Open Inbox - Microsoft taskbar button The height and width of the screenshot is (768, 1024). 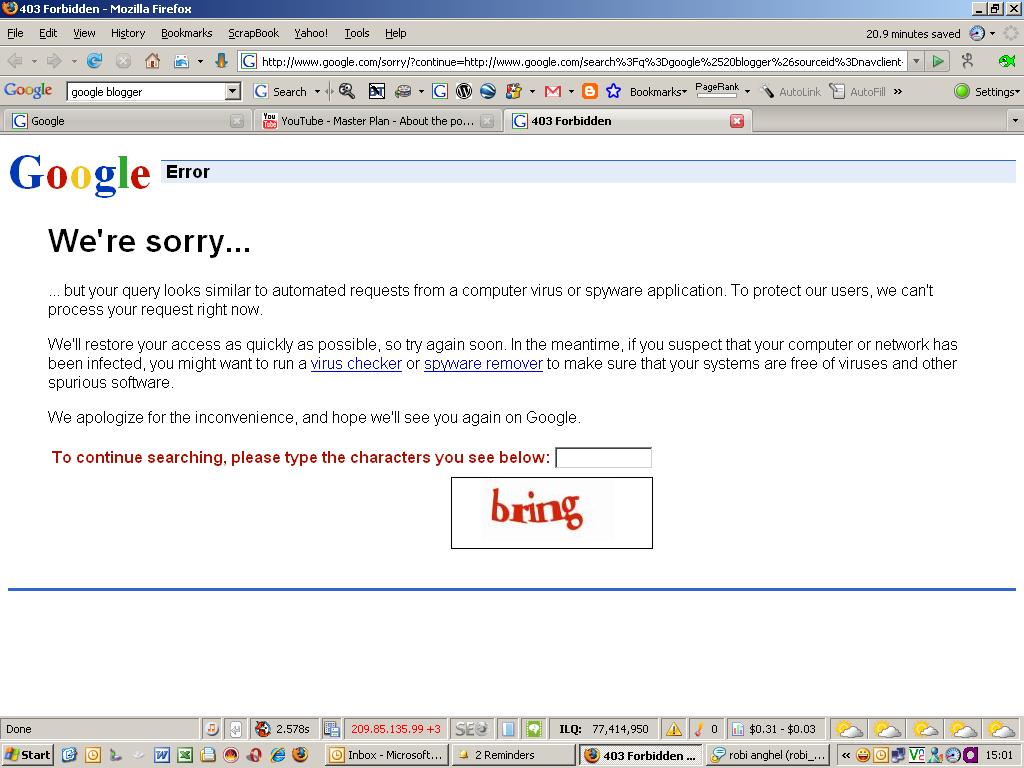pyautogui.click(x=387, y=755)
